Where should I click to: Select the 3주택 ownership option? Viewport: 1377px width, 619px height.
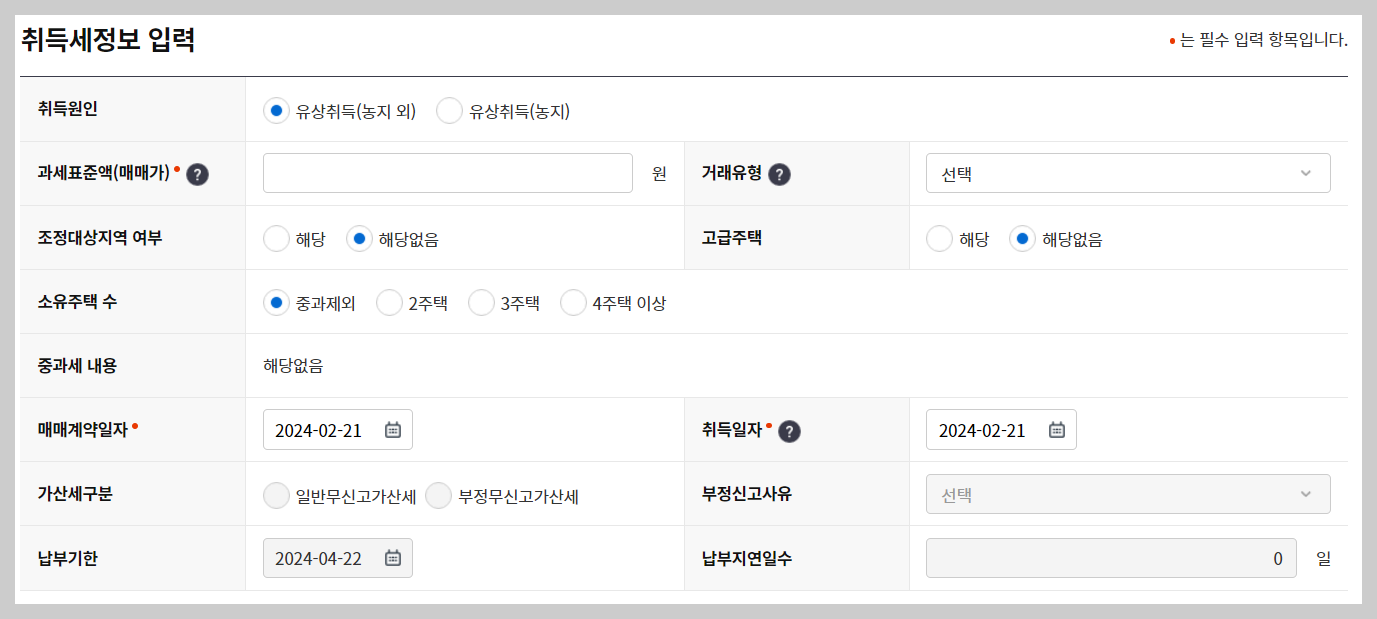[x=481, y=302]
